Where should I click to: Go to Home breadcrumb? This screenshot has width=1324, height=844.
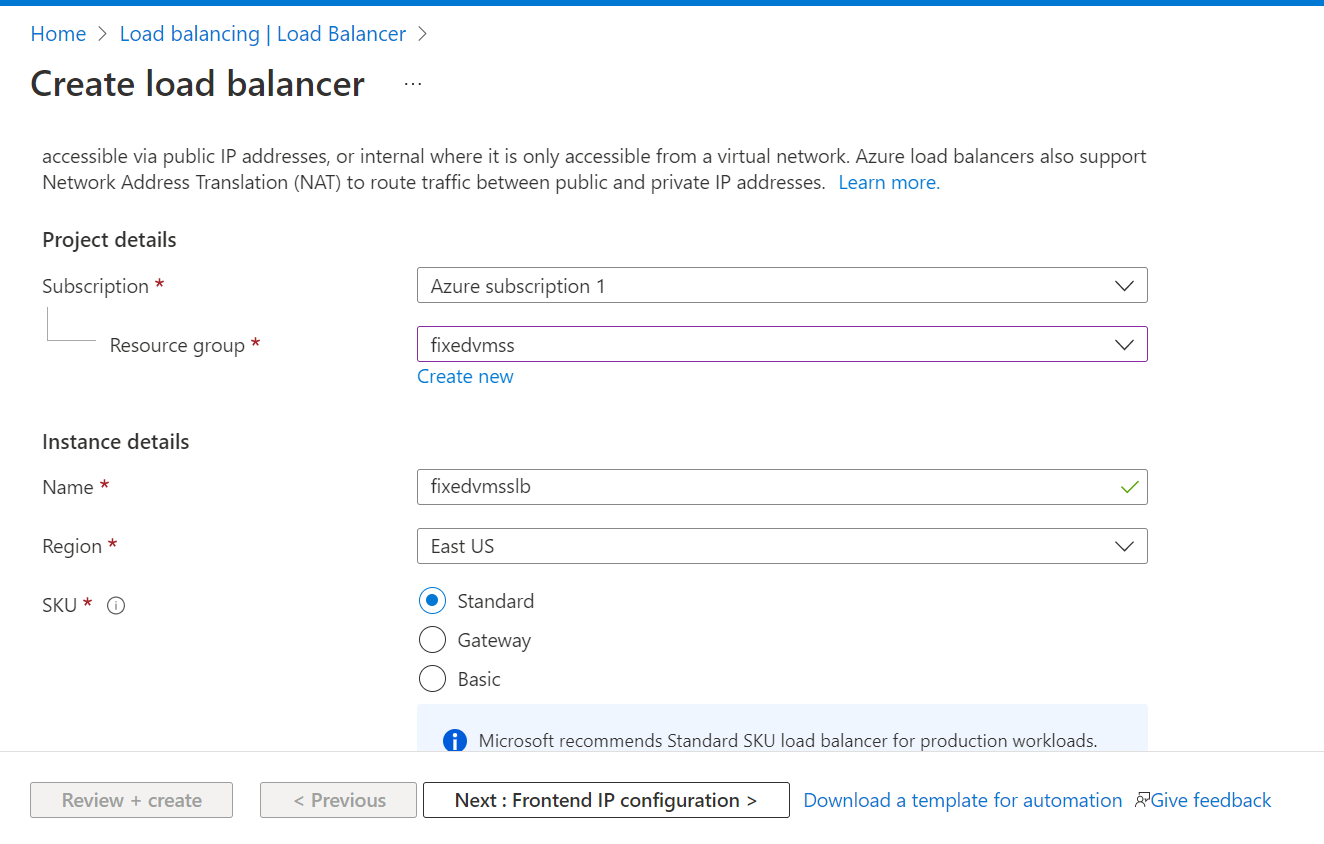pos(58,34)
